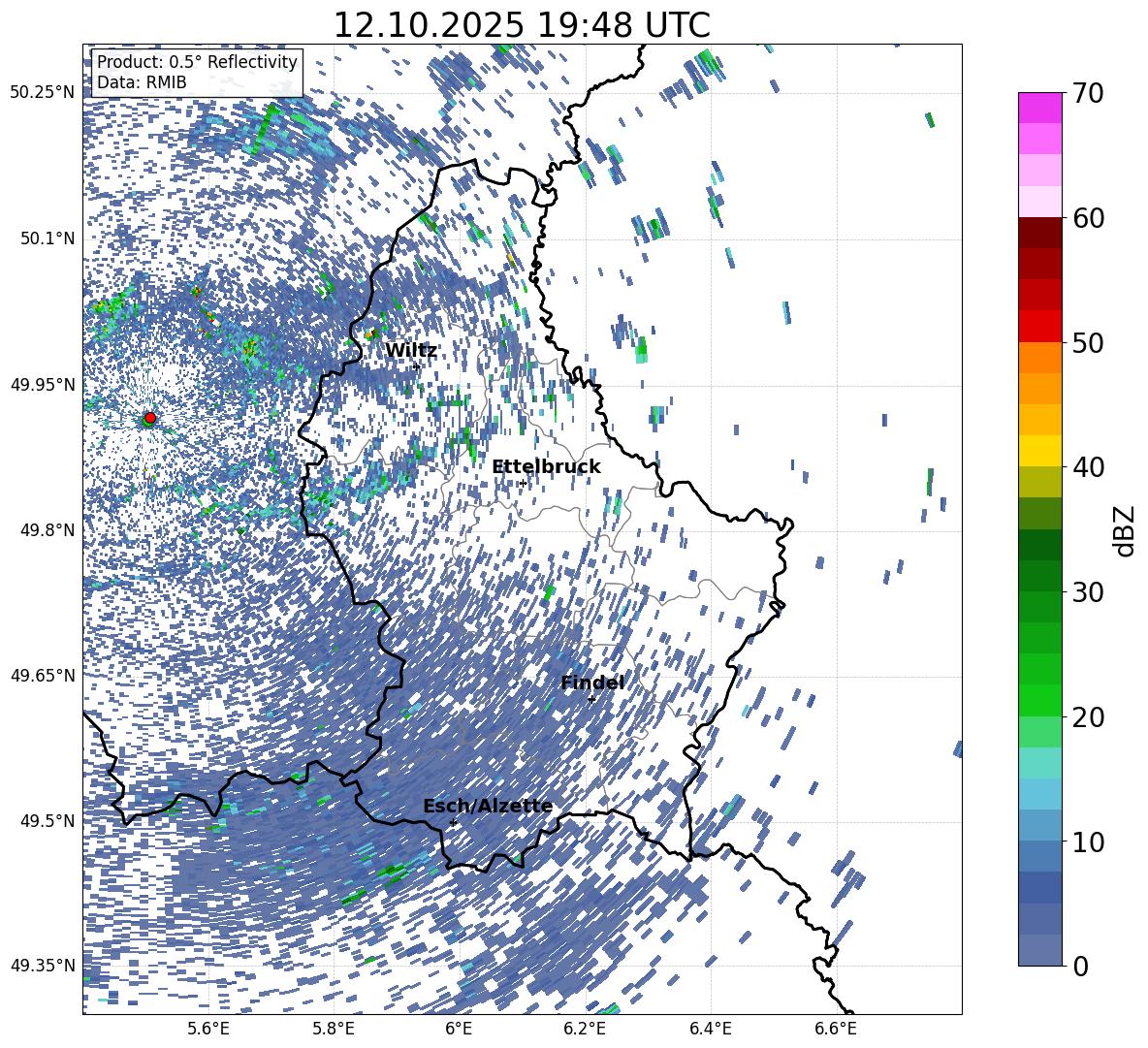The height and width of the screenshot is (1048, 1148).
Task: Click the colorbar 40 tick value
Action: pyautogui.click(x=1087, y=467)
